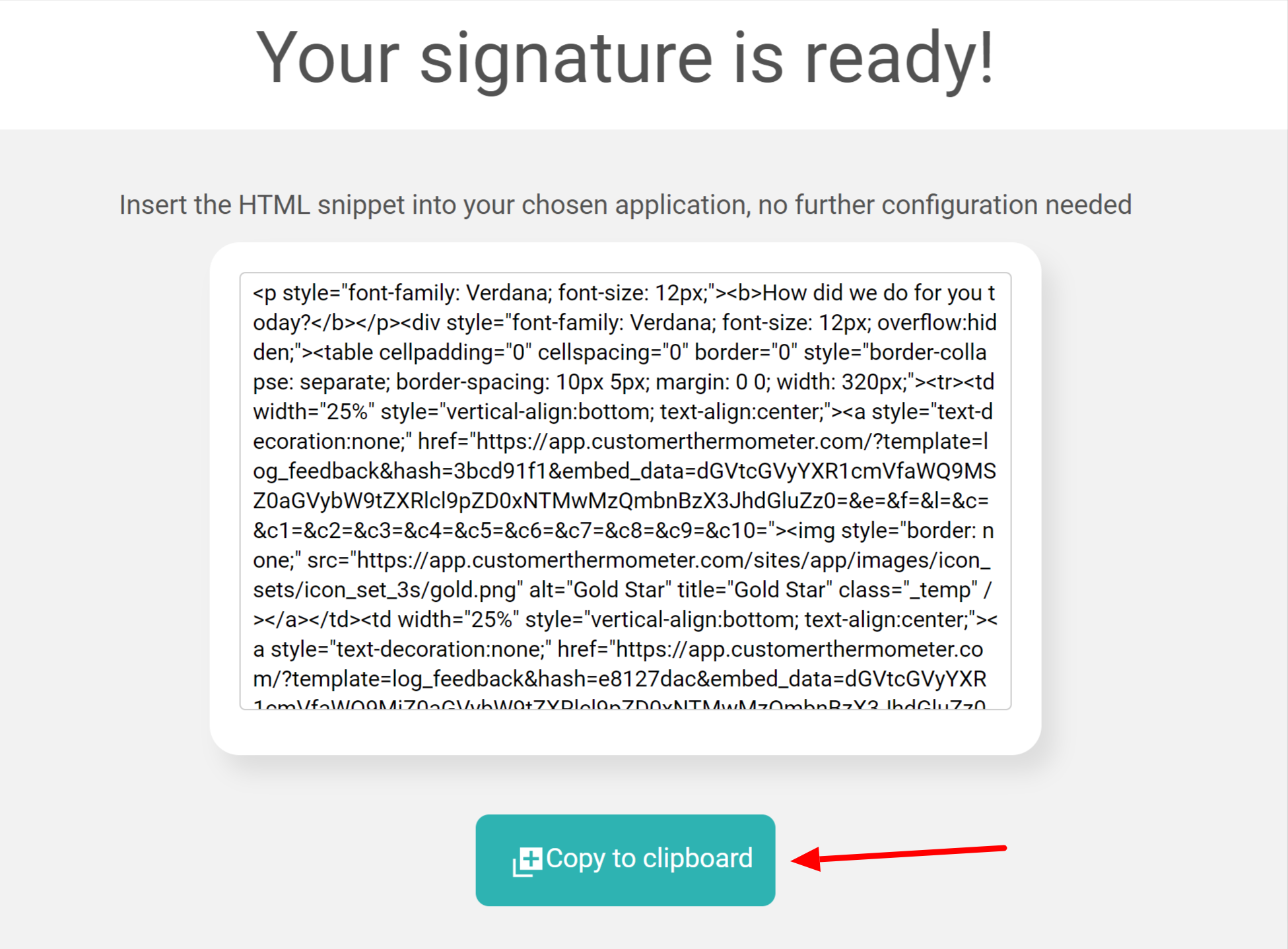Click the 'Insert the HTML snippet' instruction text
Screen dimensions: 1288x949
pos(625,205)
